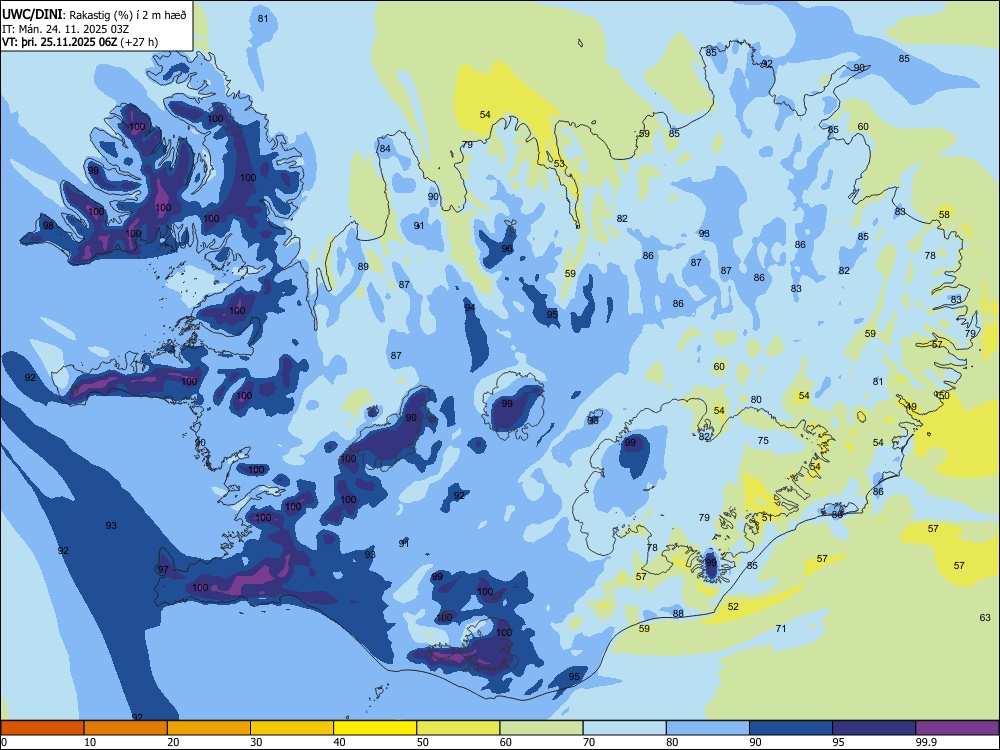
Task: Click the humidity label 81 near top
Action: tap(263, 18)
